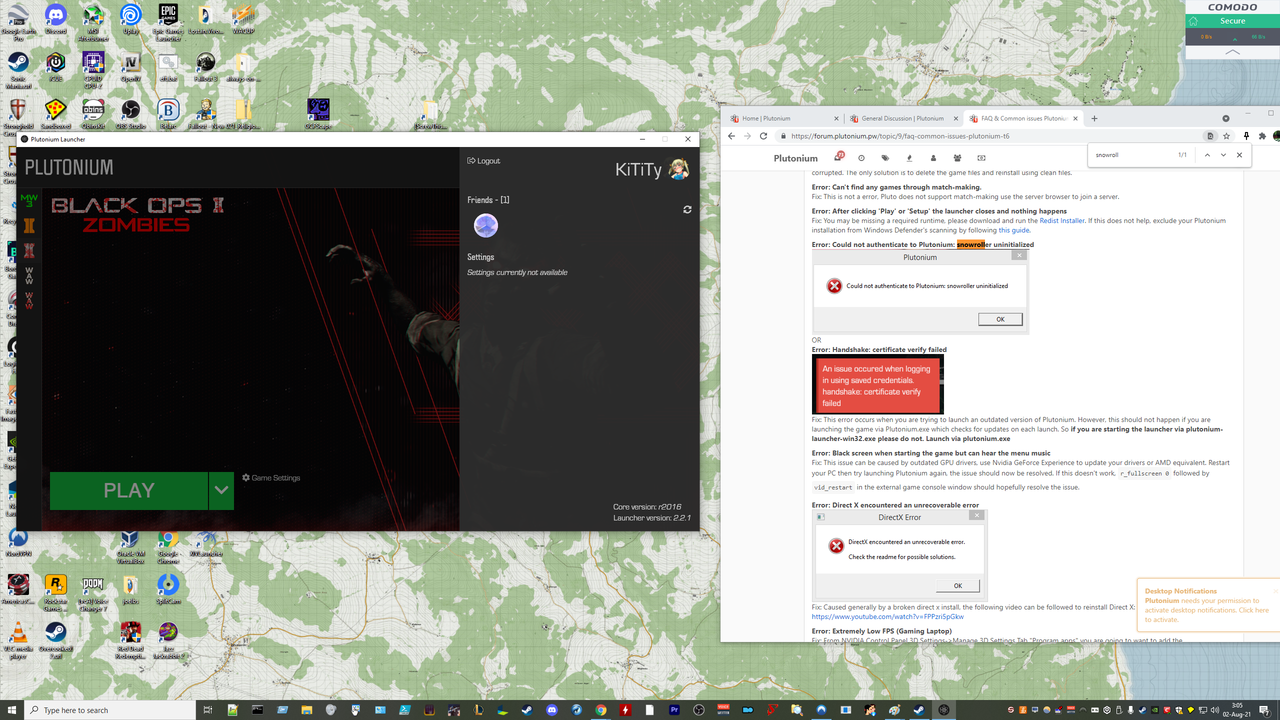Open OBS Studio desktop shortcut
The image size is (1280, 720).
coord(130,113)
